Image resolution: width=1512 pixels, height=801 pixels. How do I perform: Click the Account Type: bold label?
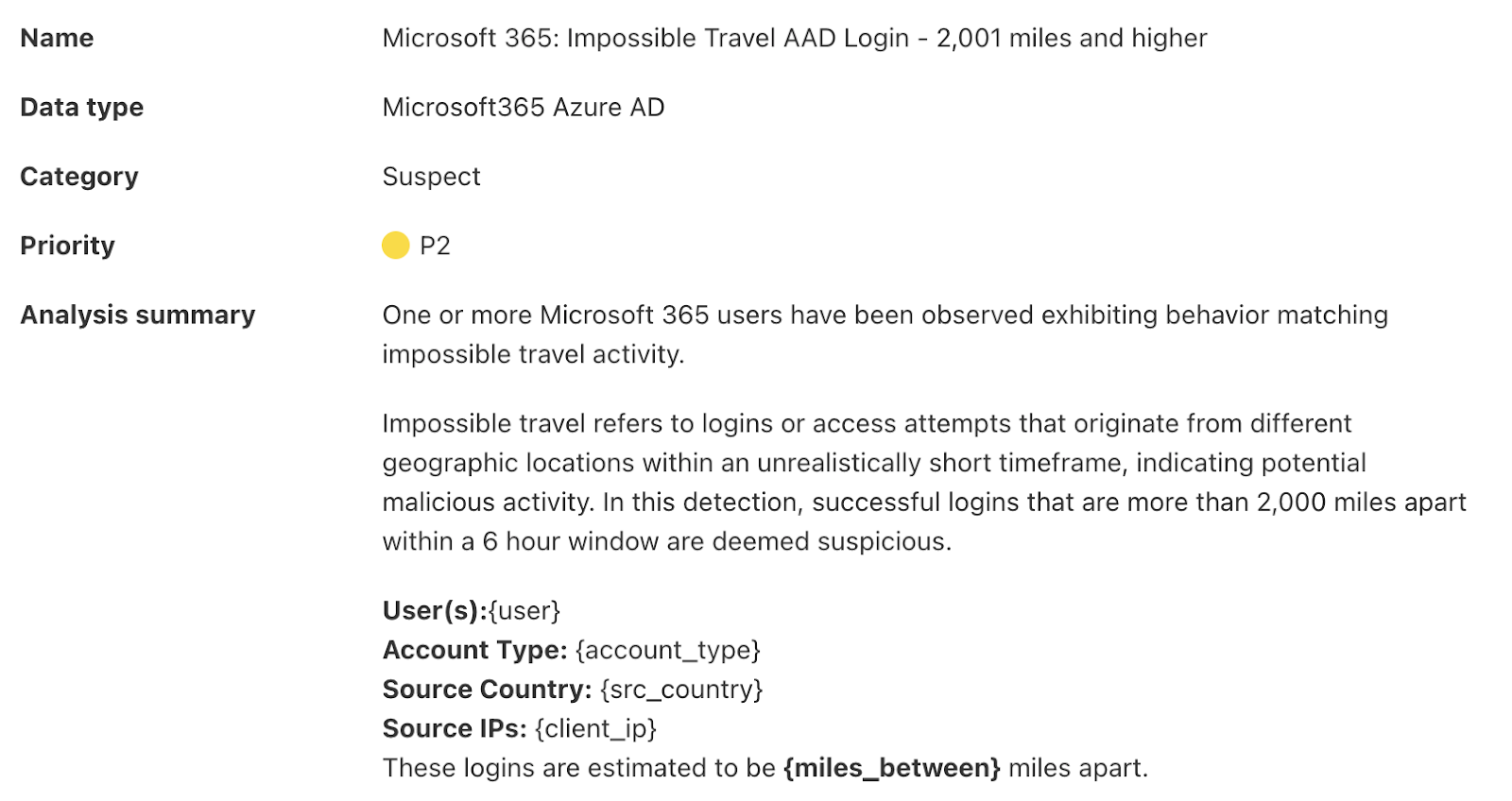[475, 650]
